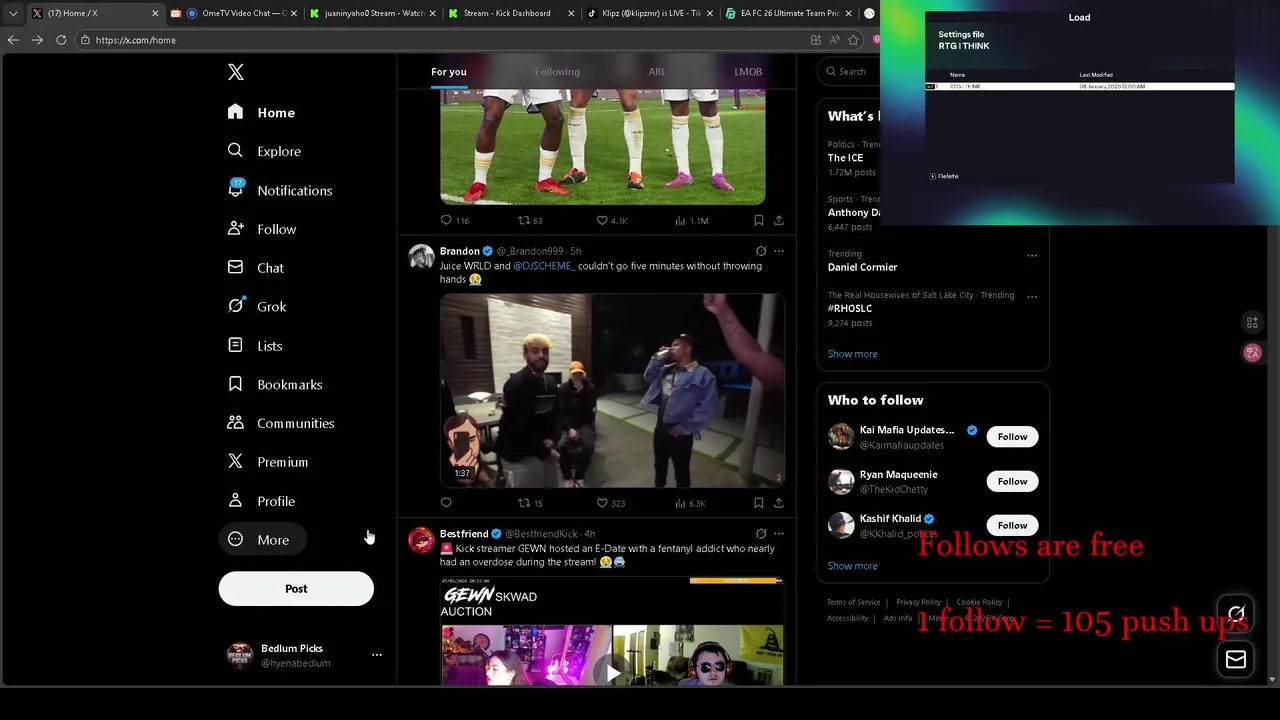This screenshot has width=1280, height=720.
Task: Follow Kashif Khalid
Action: pyautogui.click(x=1012, y=526)
